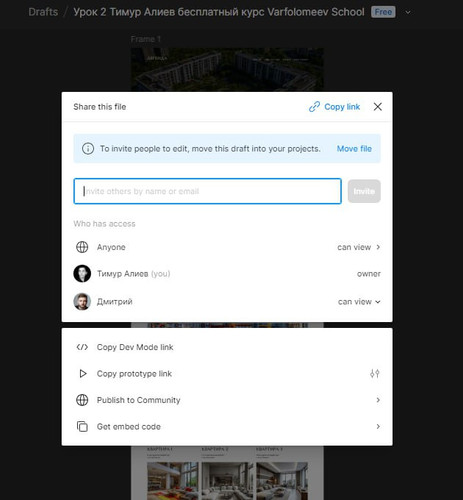Select Copy prototype link

(x=134, y=374)
